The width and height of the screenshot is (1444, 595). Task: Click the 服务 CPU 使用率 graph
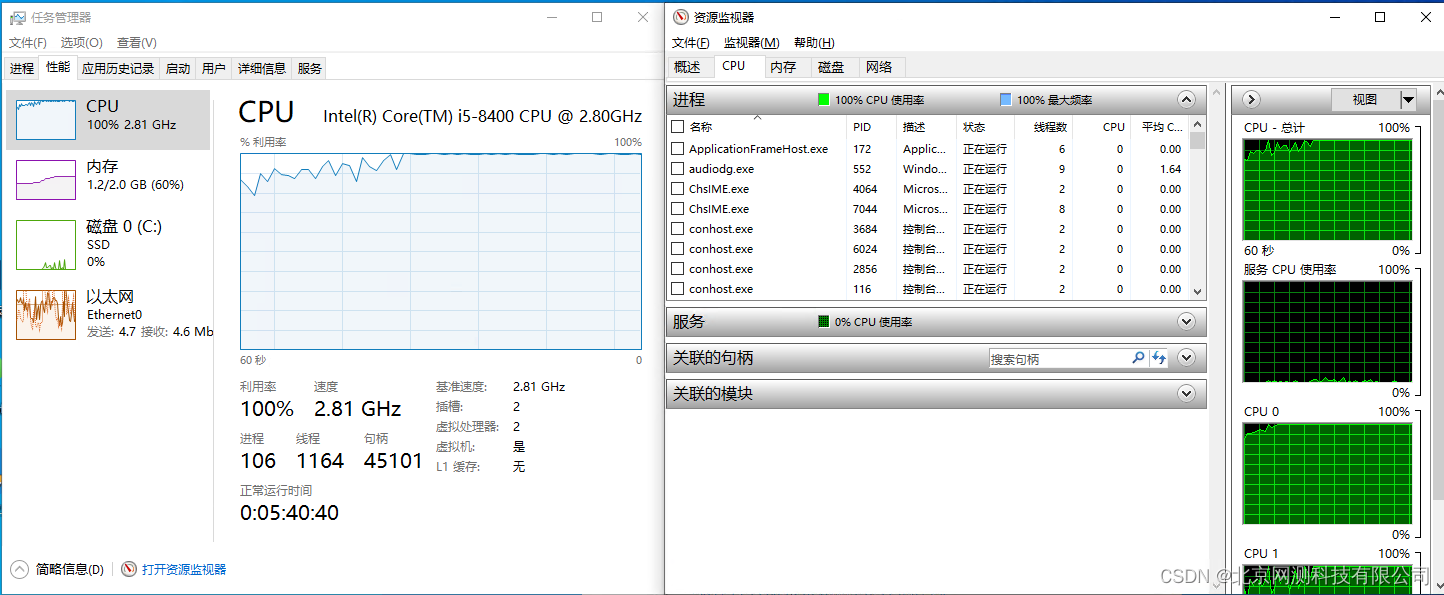click(x=1327, y=332)
